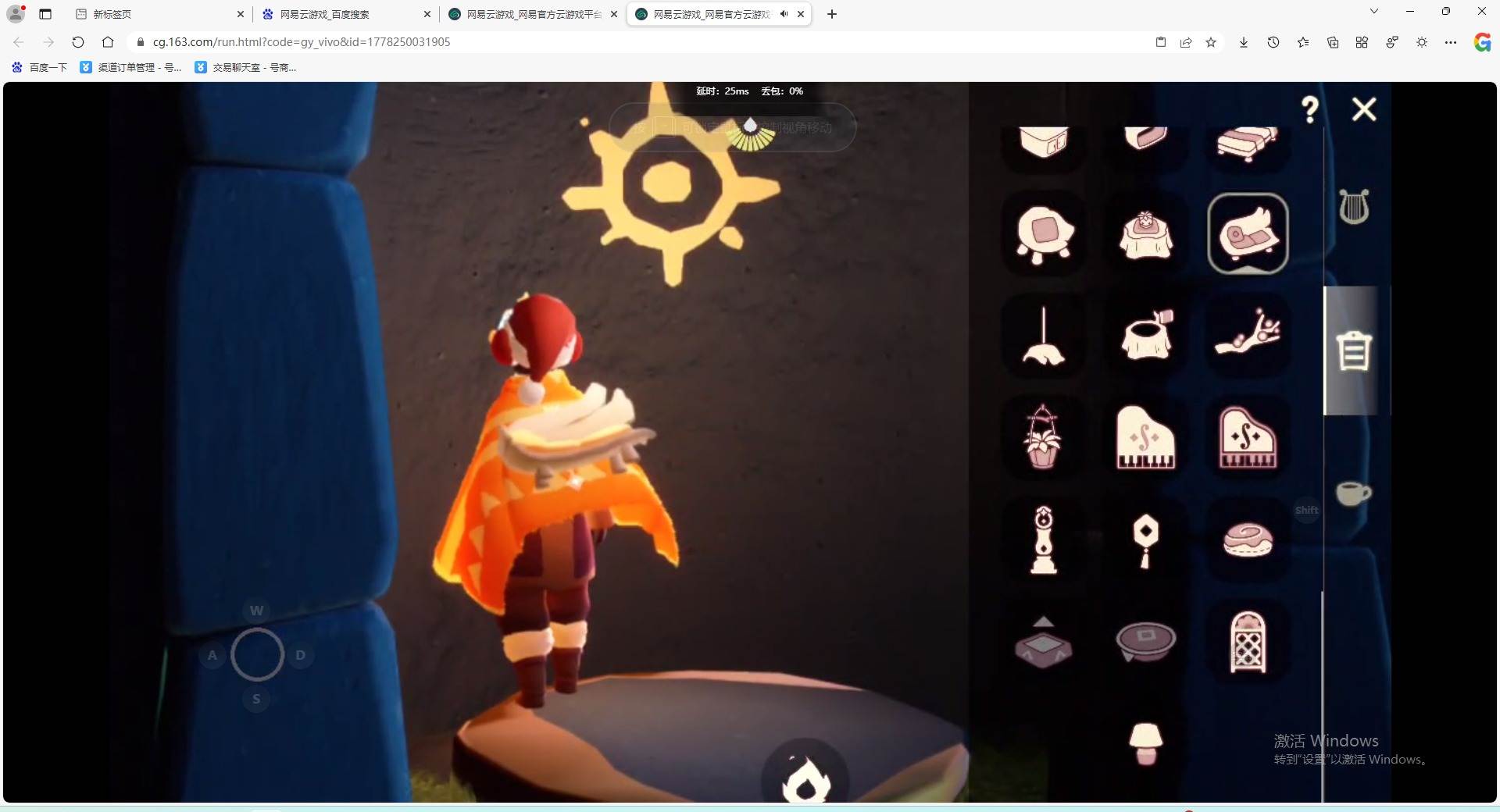This screenshot has height=812, width=1500.
Task: Refresh the current page
Action: click(x=78, y=42)
